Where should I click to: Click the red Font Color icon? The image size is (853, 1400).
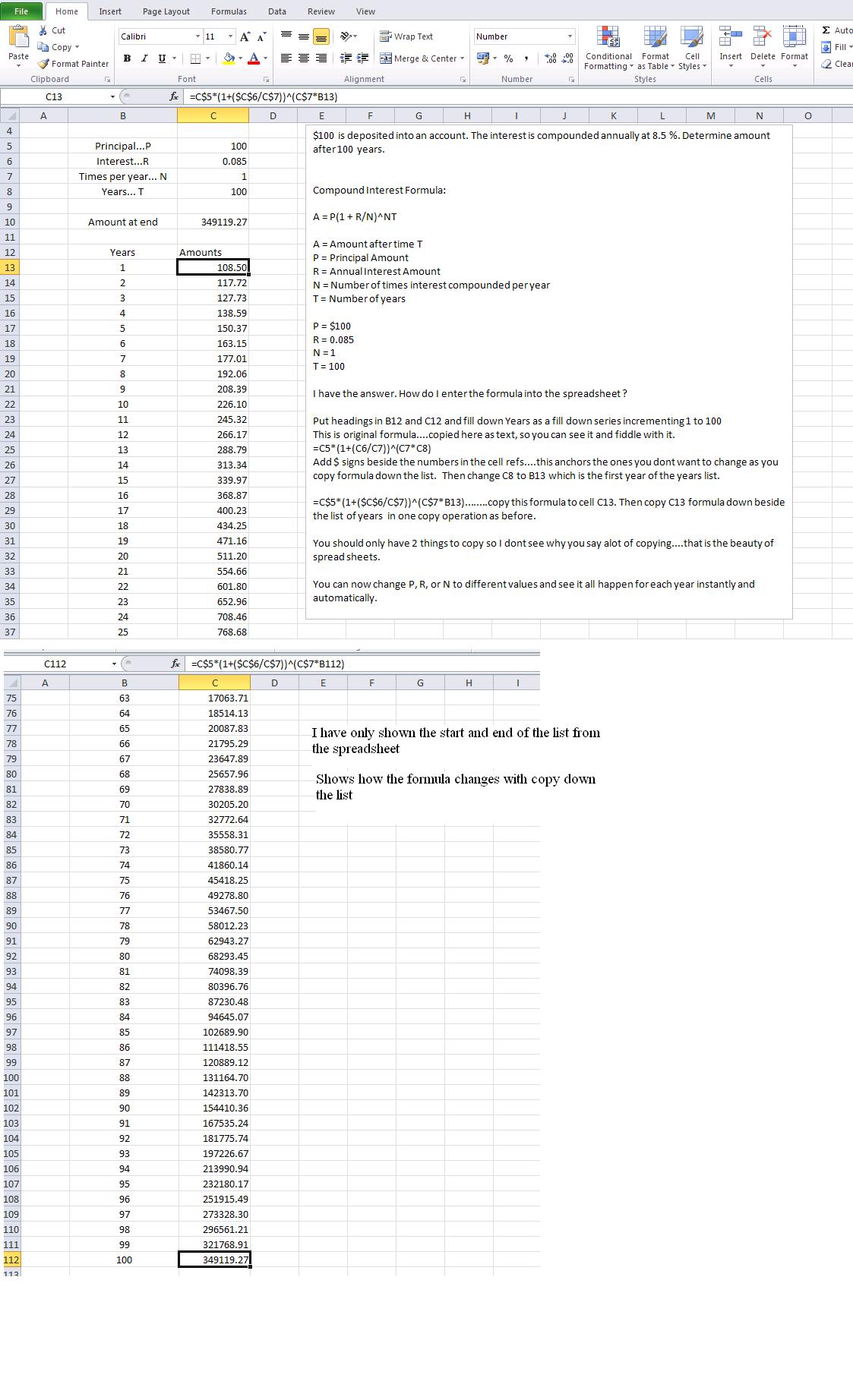pos(254,58)
